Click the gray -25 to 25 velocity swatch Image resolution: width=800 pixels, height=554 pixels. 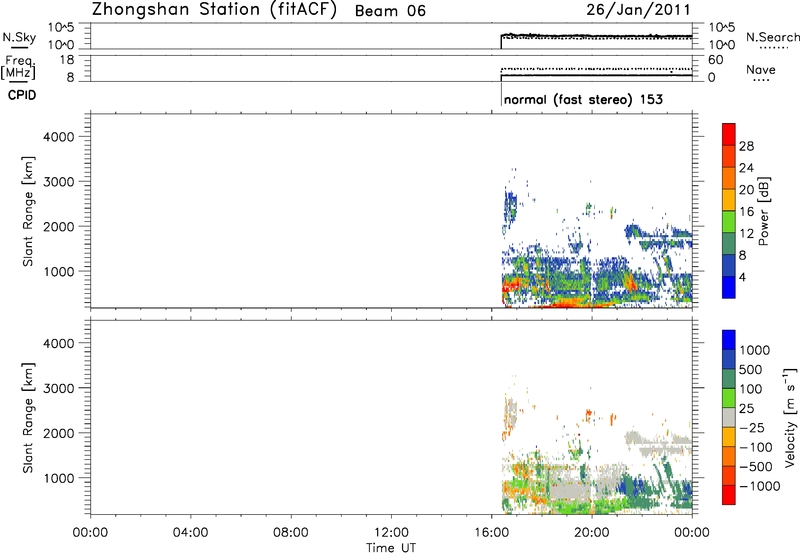point(729,418)
